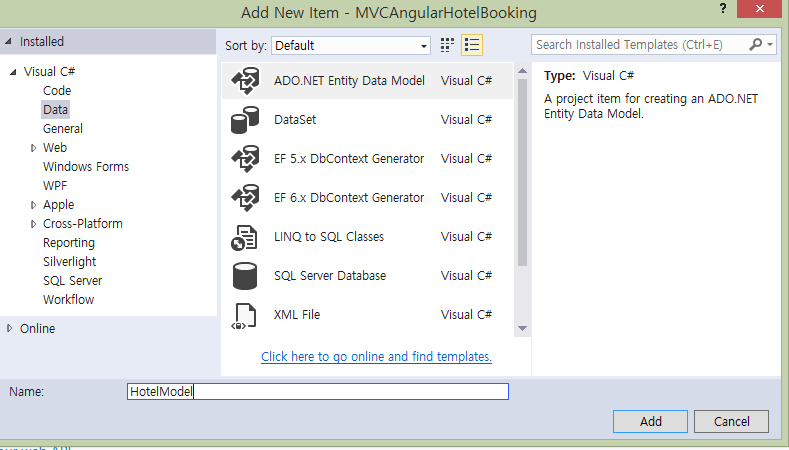Screen dimensions: 789x450
Task: Click the Name input field
Action: pyautogui.click(x=318, y=392)
